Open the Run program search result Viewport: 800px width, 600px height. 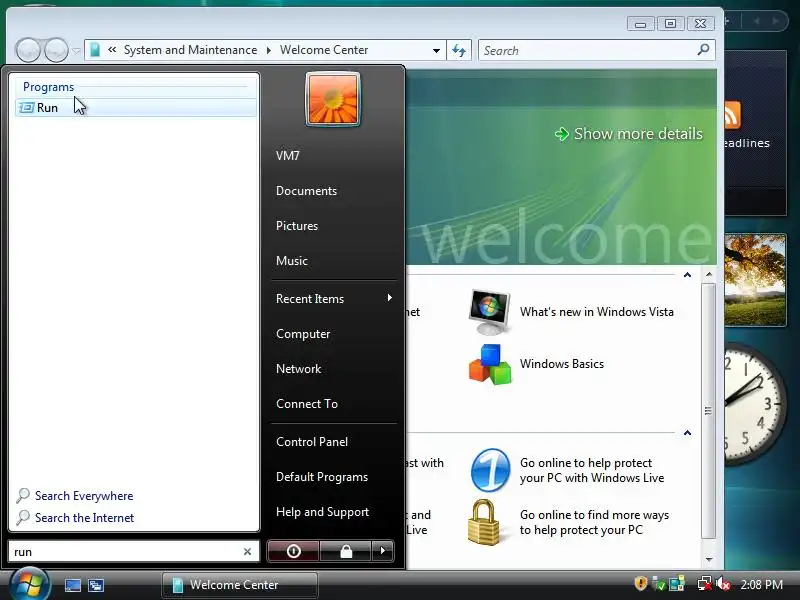pyautogui.click(x=136, y=108)
